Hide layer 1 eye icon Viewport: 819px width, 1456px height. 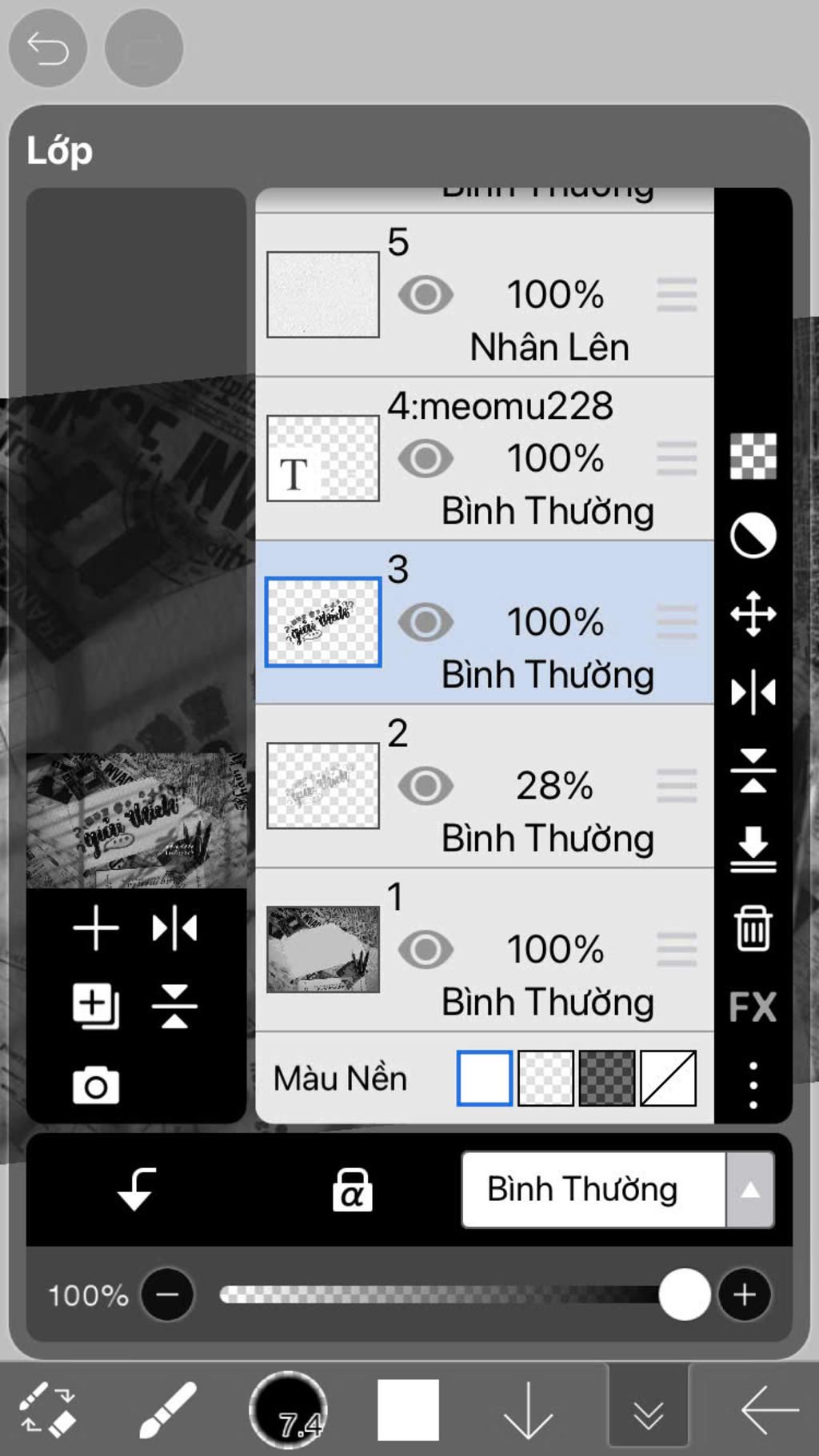pyautogui.click(x=425, y=950)
